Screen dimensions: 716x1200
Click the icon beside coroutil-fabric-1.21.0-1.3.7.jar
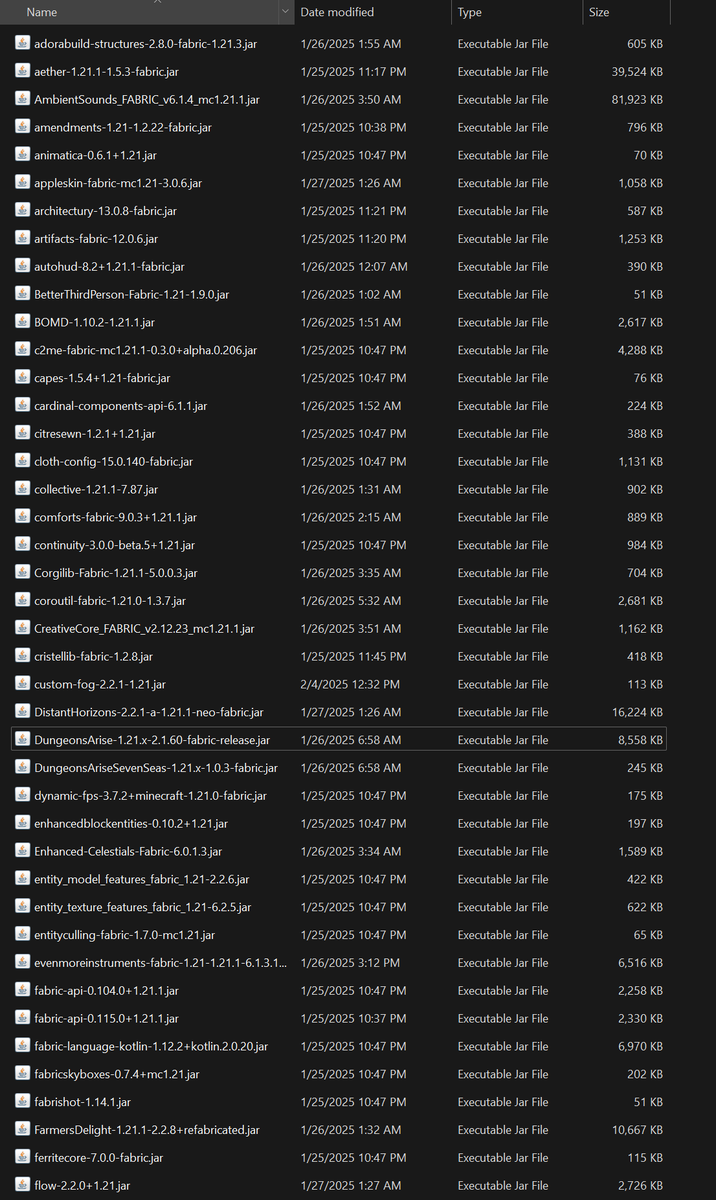coord(23,601)
